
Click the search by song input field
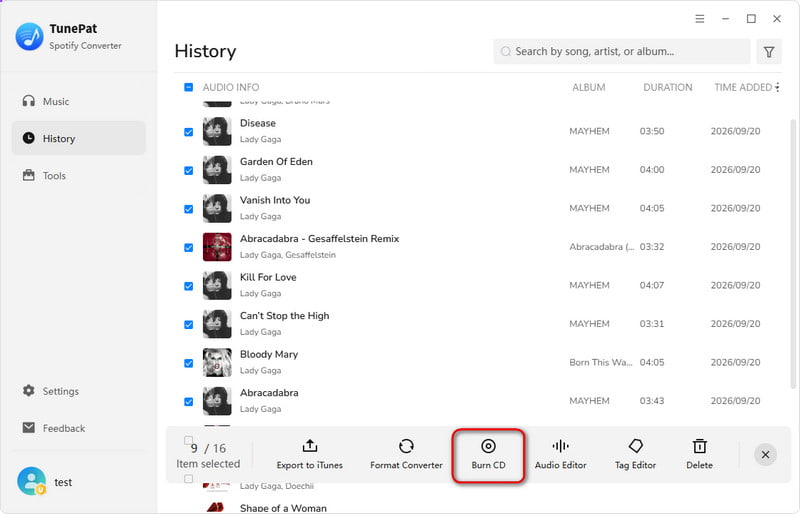tap(621, 52)
